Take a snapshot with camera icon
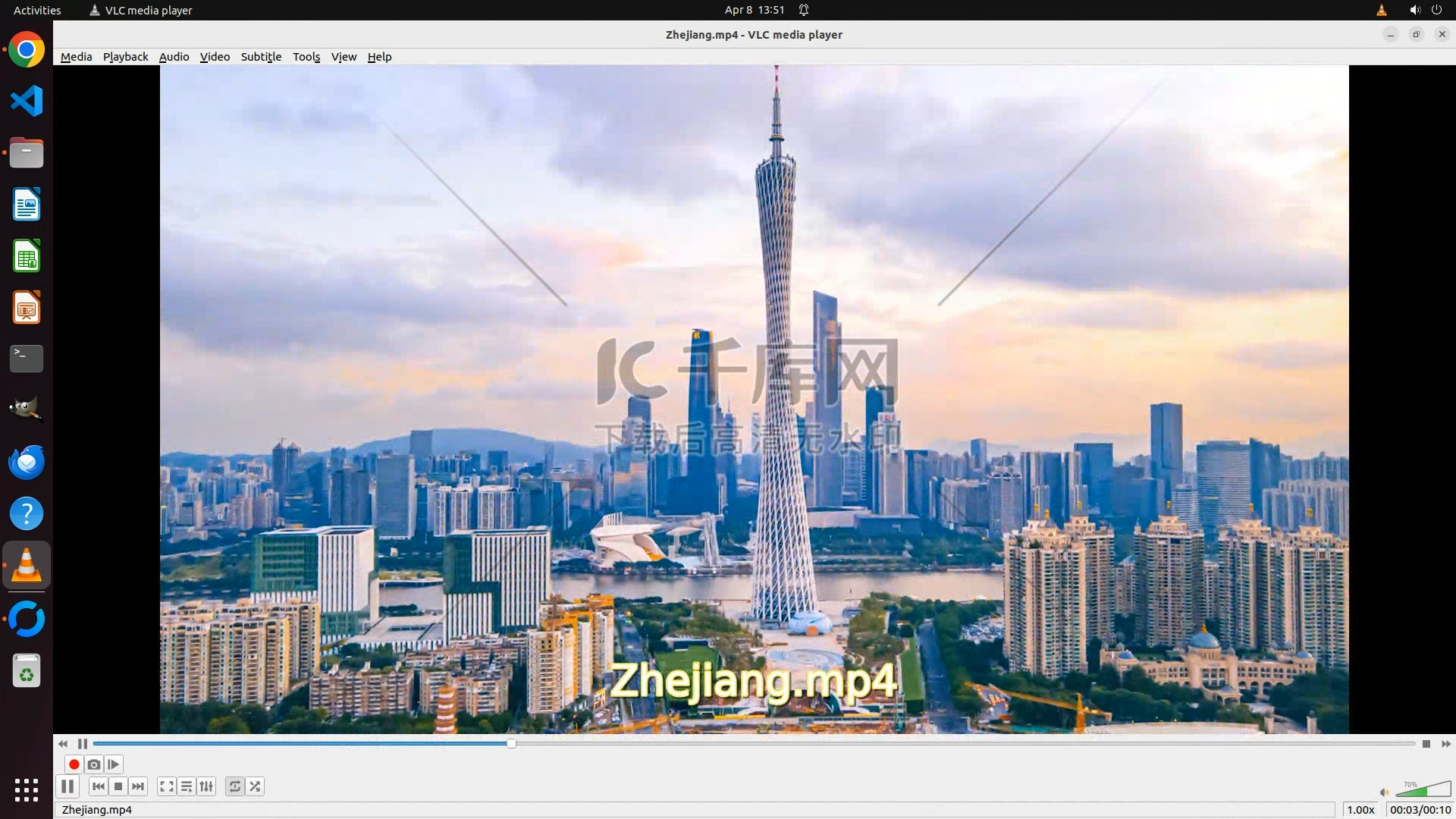The image size is (1456, 819). [x=94, y=764]
